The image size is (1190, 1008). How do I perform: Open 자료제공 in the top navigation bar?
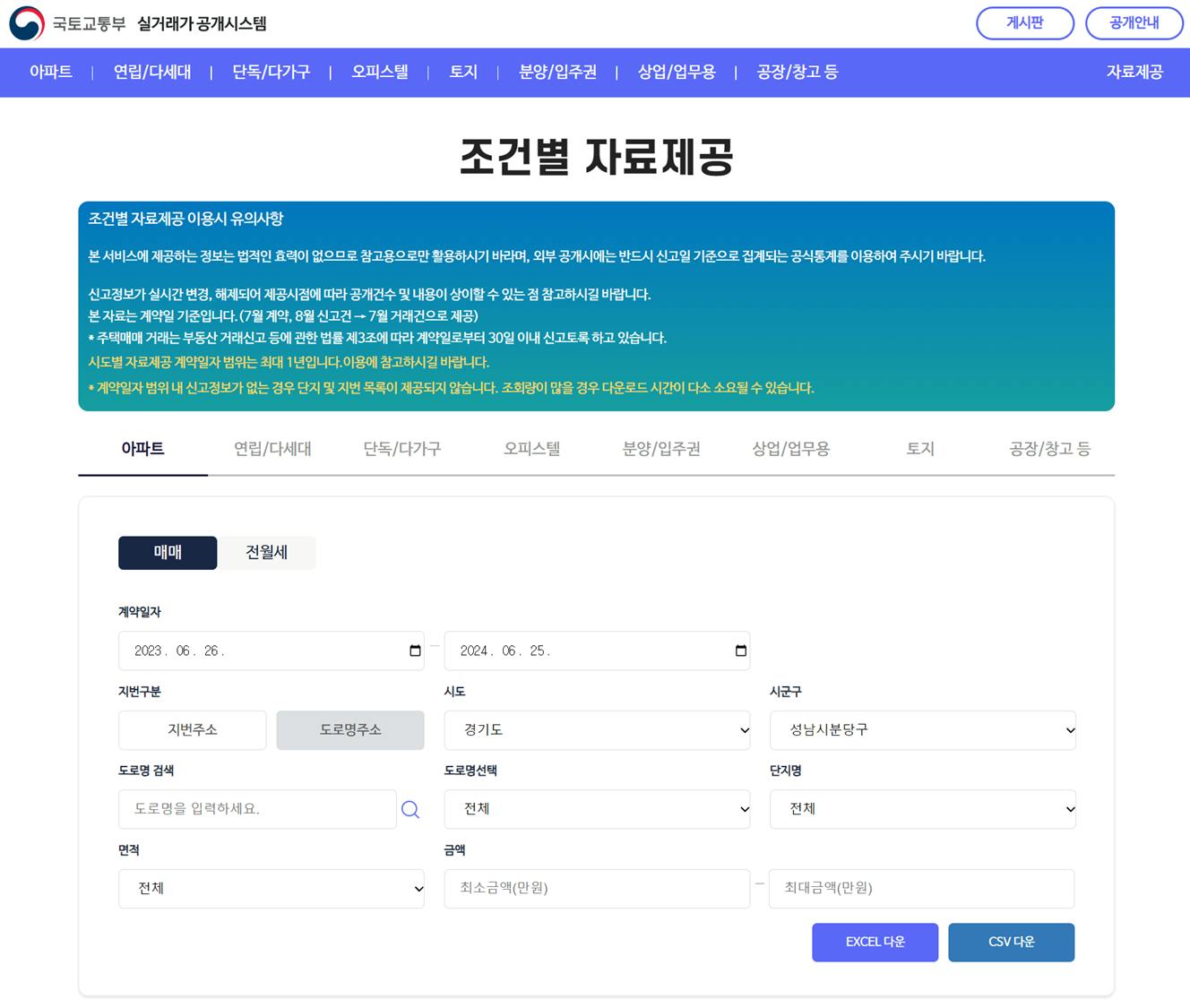pos(1134,73)
